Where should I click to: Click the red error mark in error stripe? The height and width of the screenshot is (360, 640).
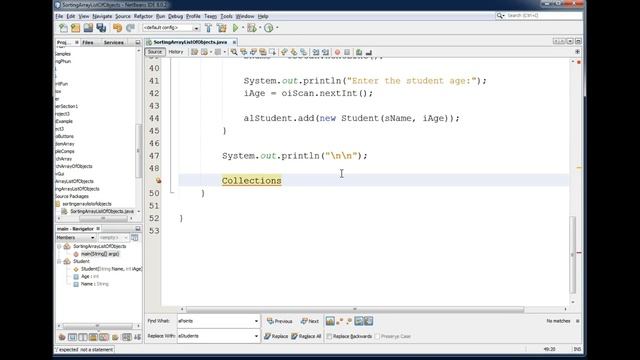579,253
